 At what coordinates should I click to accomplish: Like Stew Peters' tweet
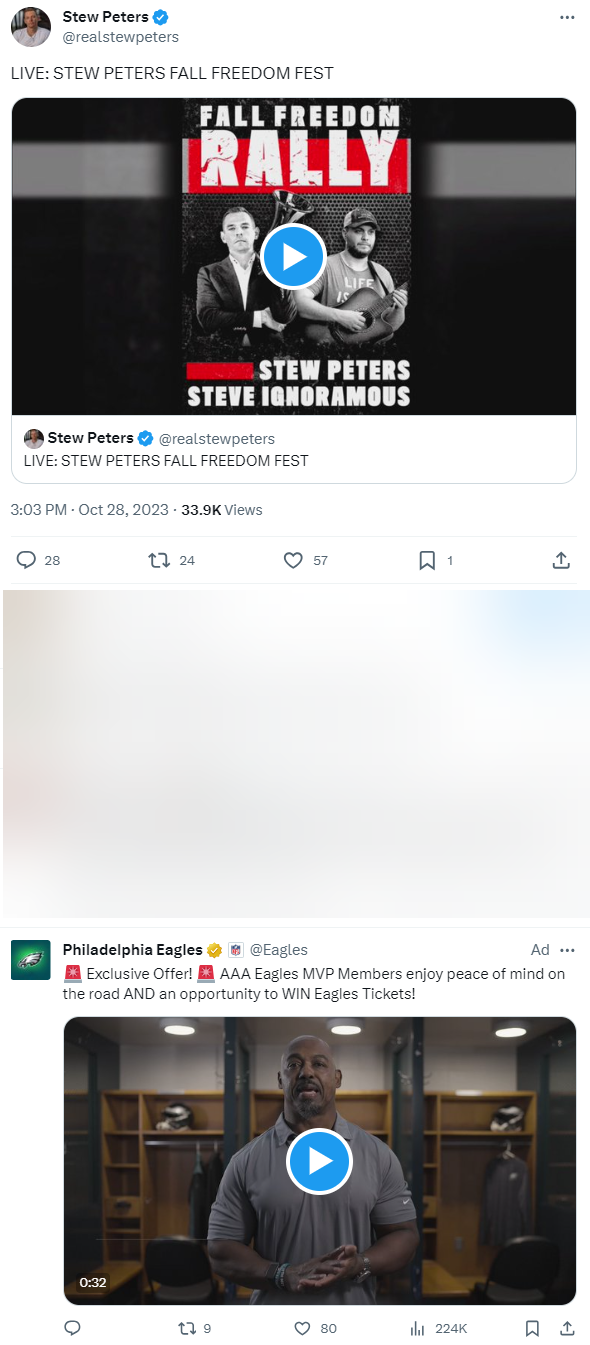pos(293,560)
